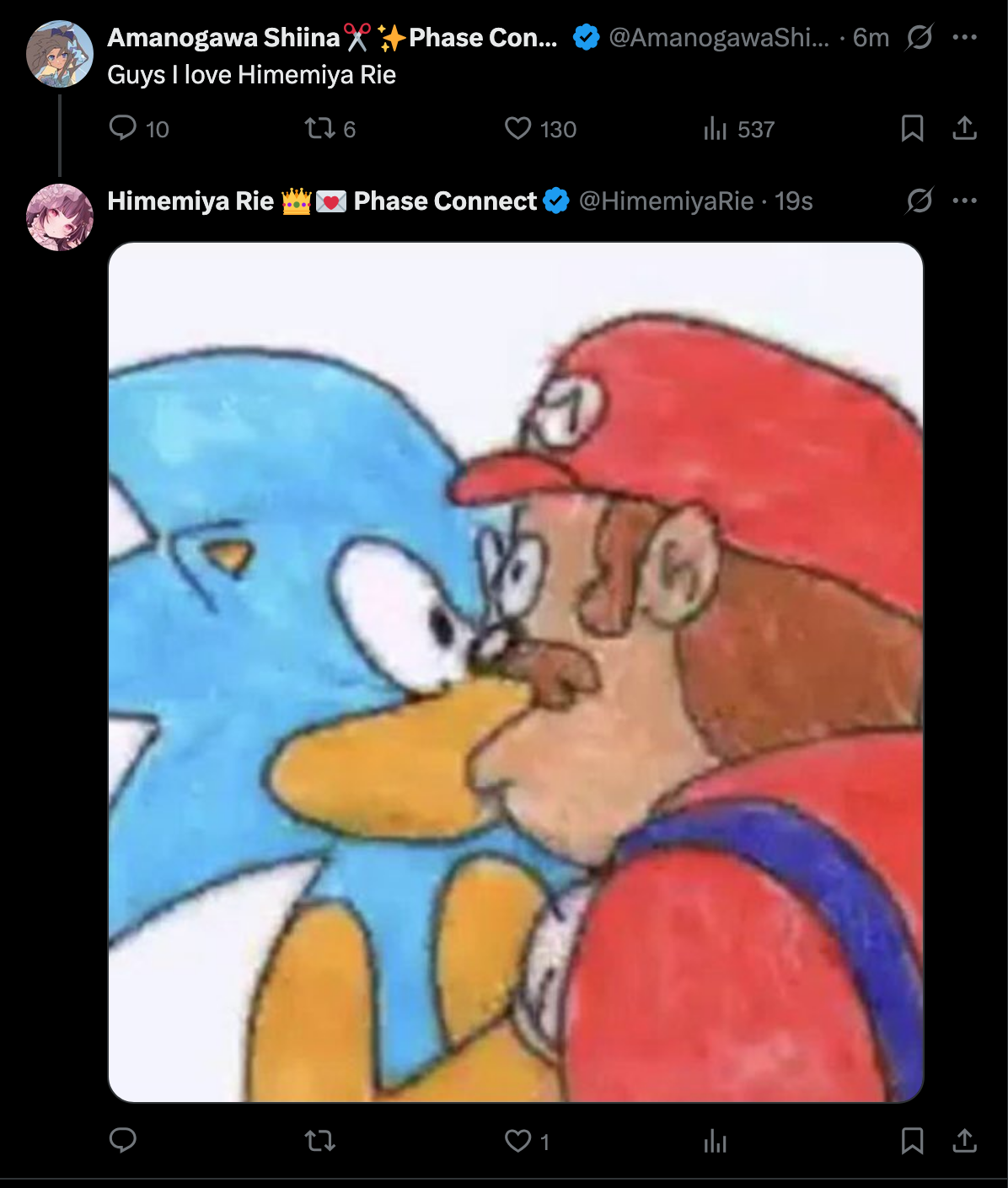Open more options menu on Shiina's tweet
The height and width of the screenshot is (1188, 1008).
pyautogui.click(x=964, y=37)
